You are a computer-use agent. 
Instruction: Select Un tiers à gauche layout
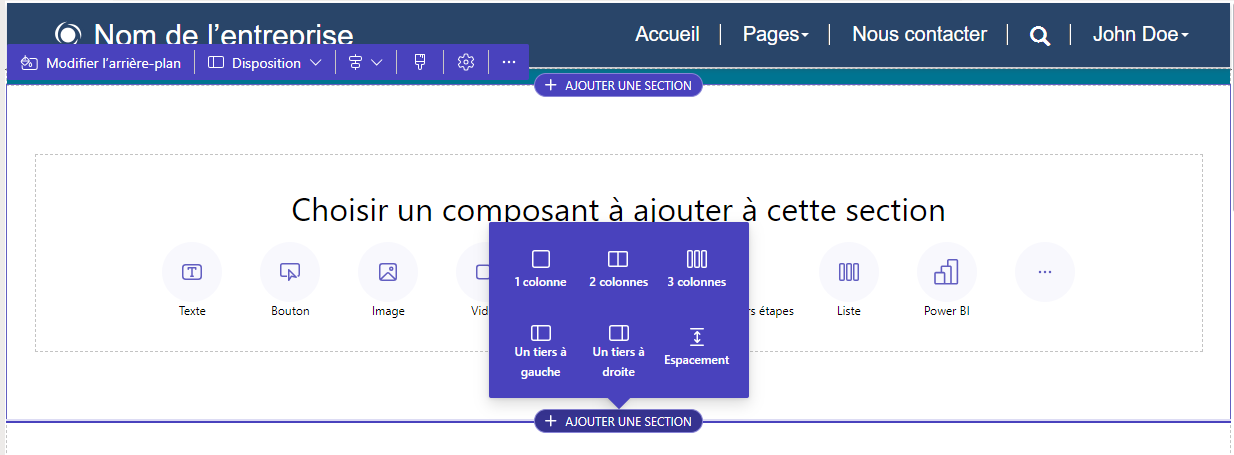click(x=540, y=350)
